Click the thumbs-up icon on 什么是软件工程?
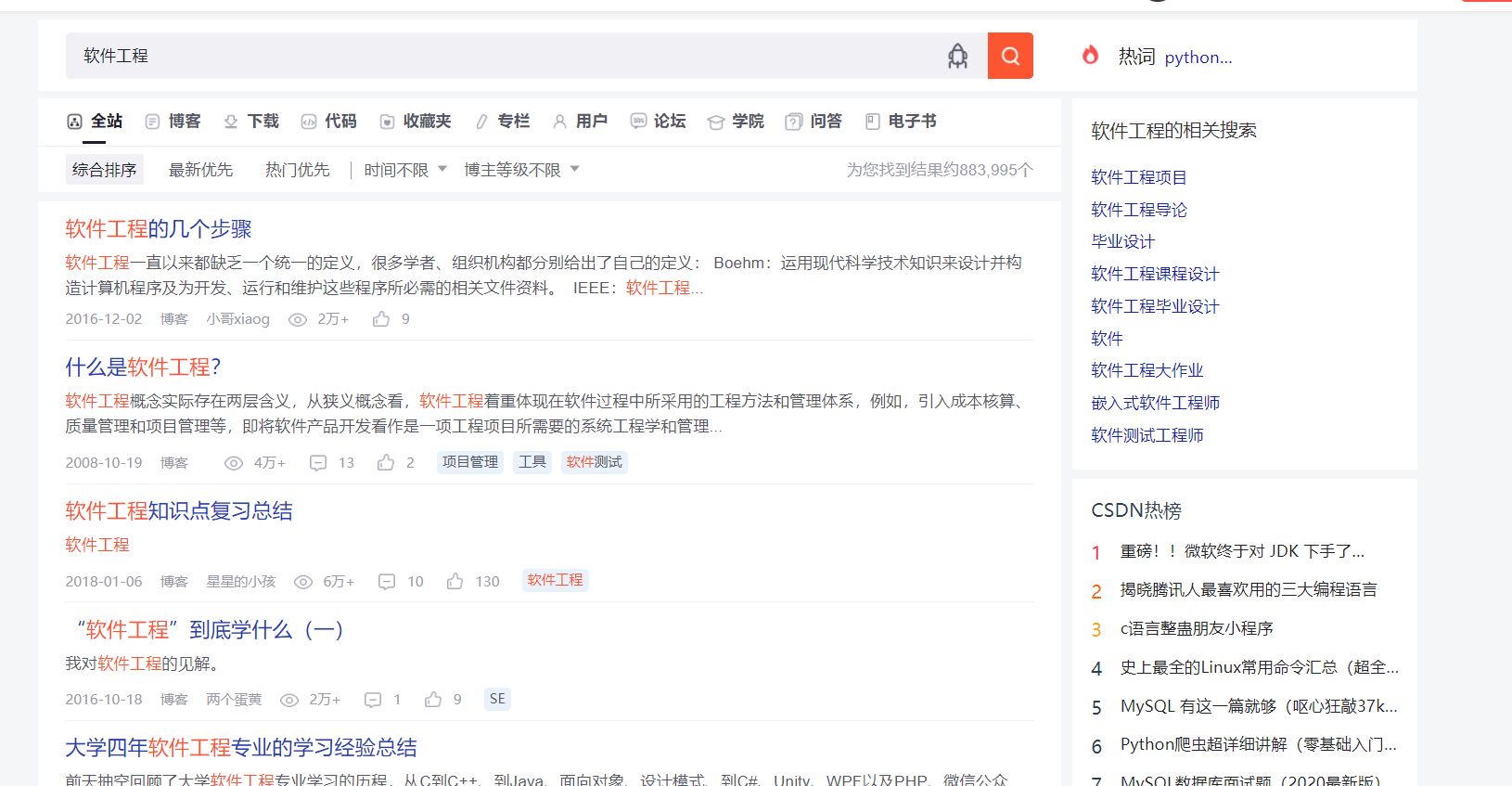The height and width of the screenshot is (786, 1512). 386,462
